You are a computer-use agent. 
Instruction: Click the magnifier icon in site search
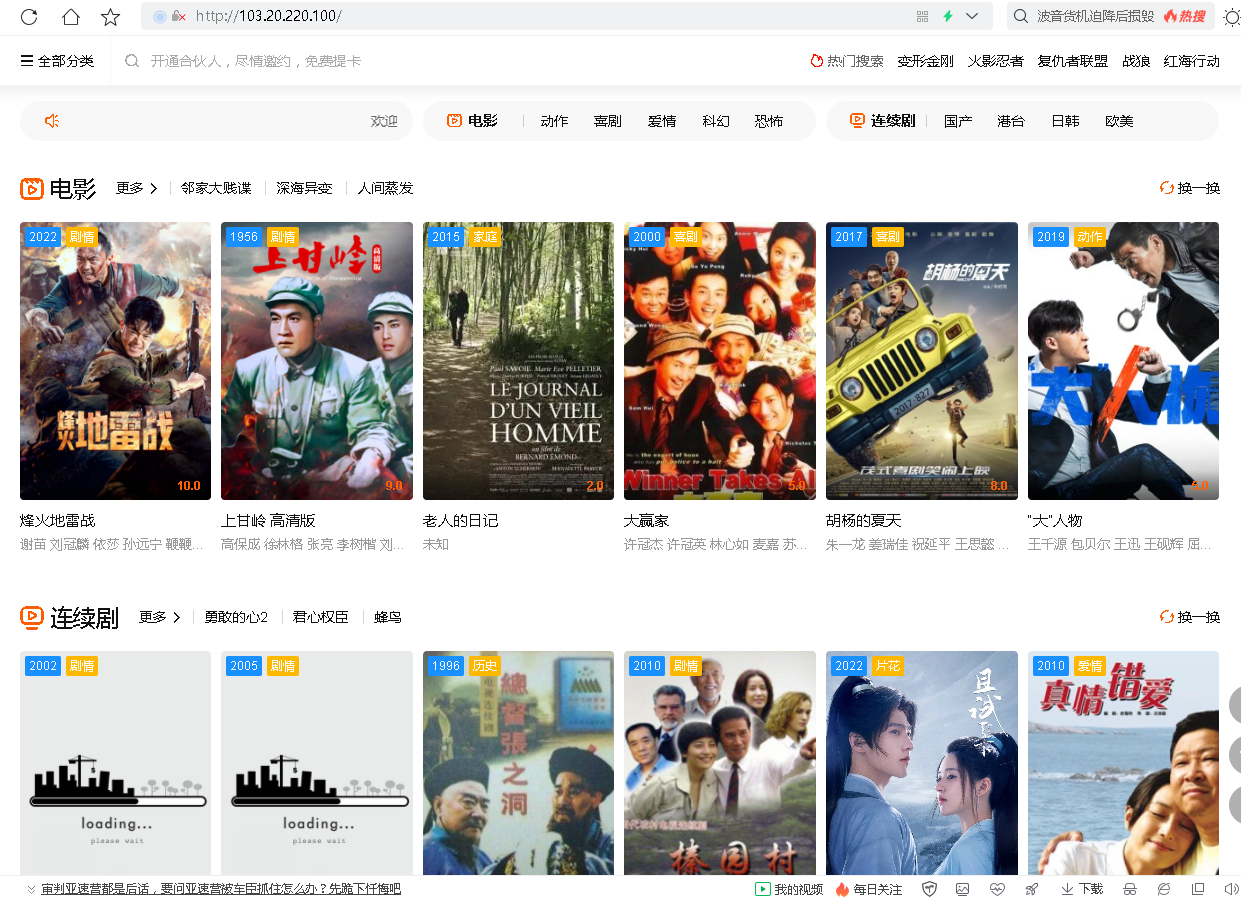click(132, 61)
